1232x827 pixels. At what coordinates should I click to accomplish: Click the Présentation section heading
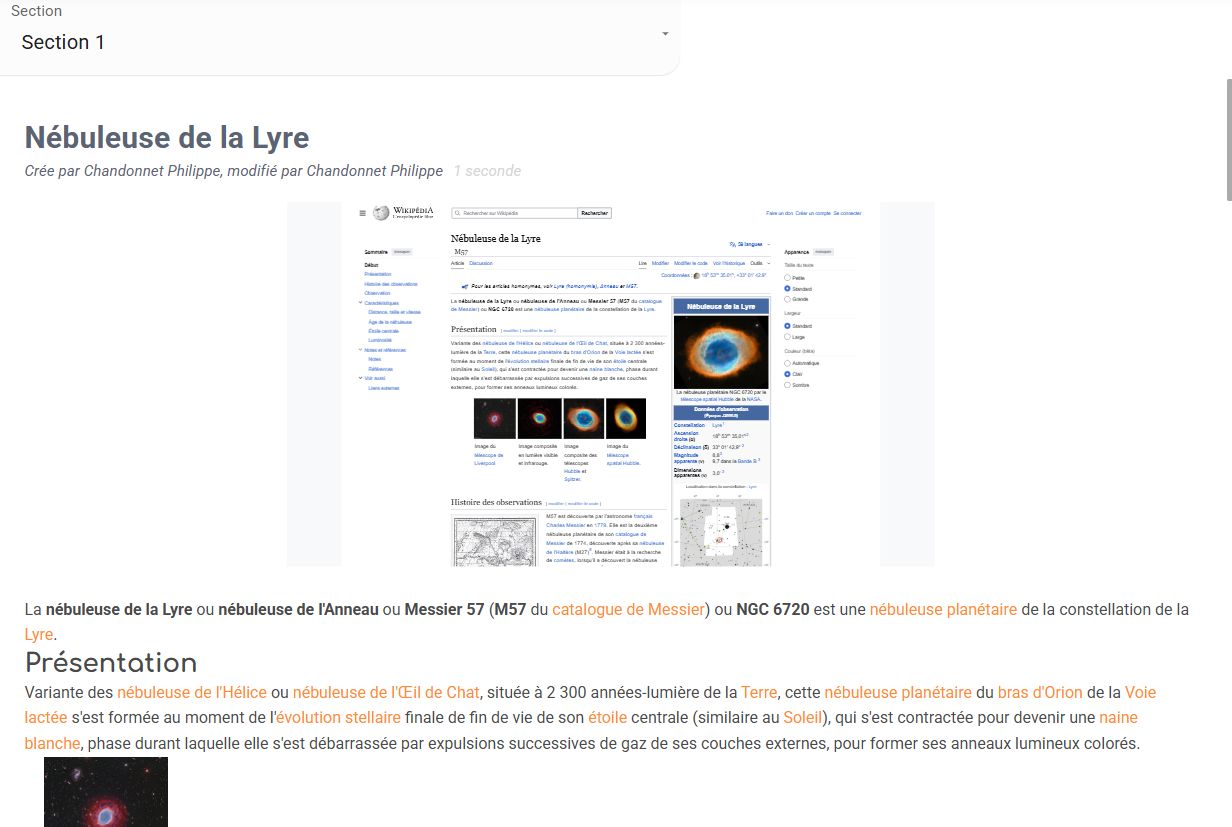tap(111, 662)
